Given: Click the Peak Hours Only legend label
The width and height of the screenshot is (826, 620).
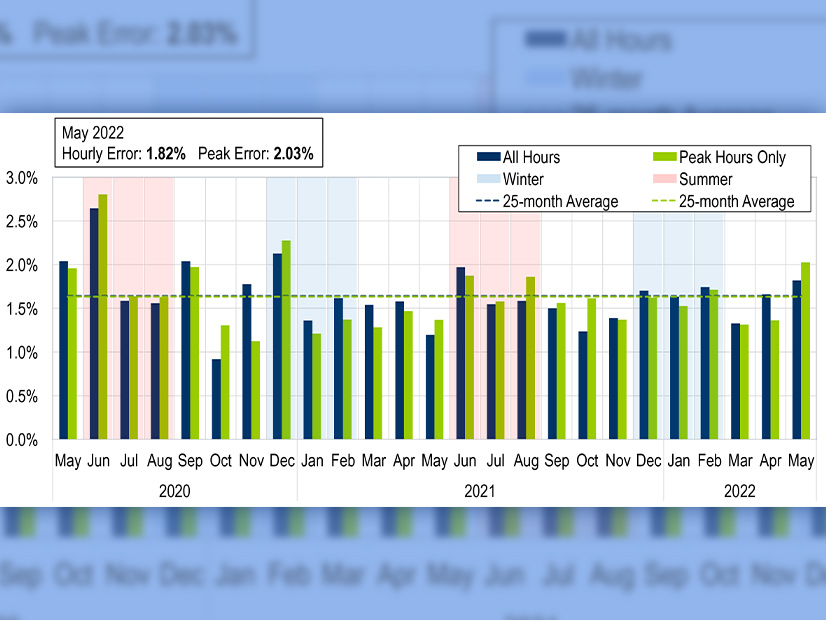Looking at the screenshot, I should coord(732,157).
